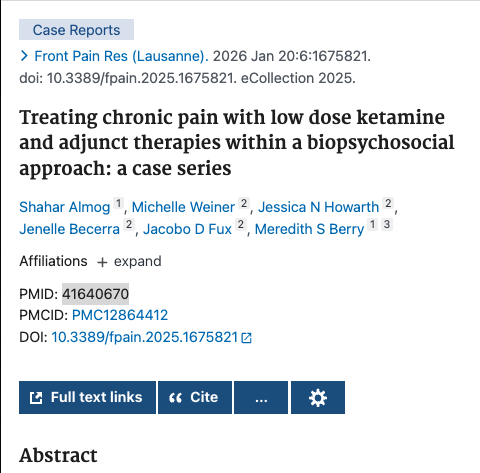Click the quotation mark Cite icon
Screen dimensions: 480x473
point(176,398)
